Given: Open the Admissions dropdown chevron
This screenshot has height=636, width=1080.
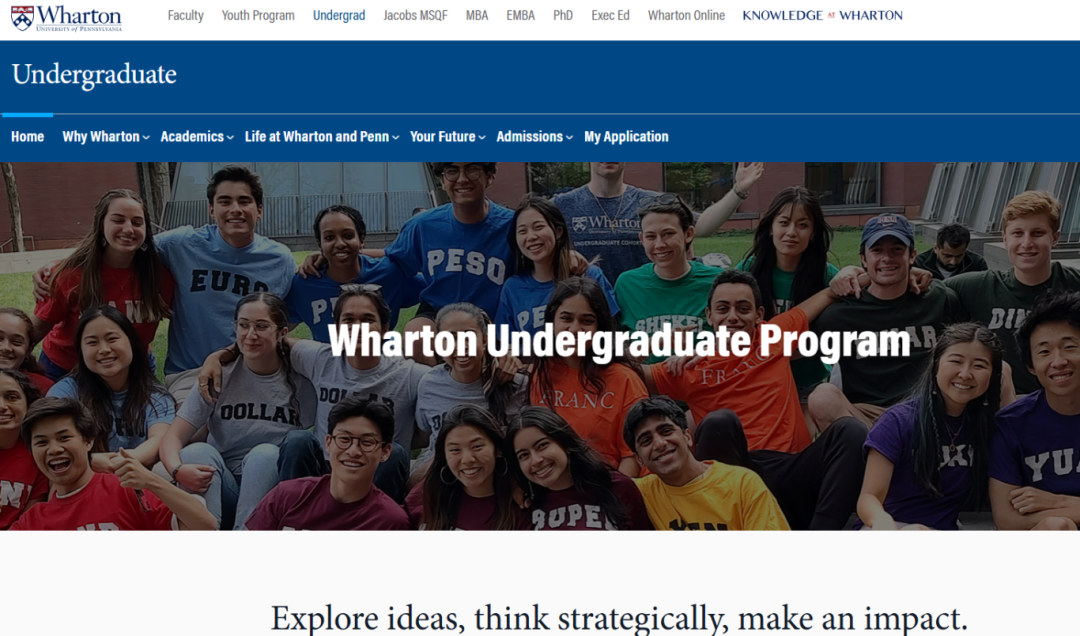Looking at the screenshot, I should click(x=570, y=138).
